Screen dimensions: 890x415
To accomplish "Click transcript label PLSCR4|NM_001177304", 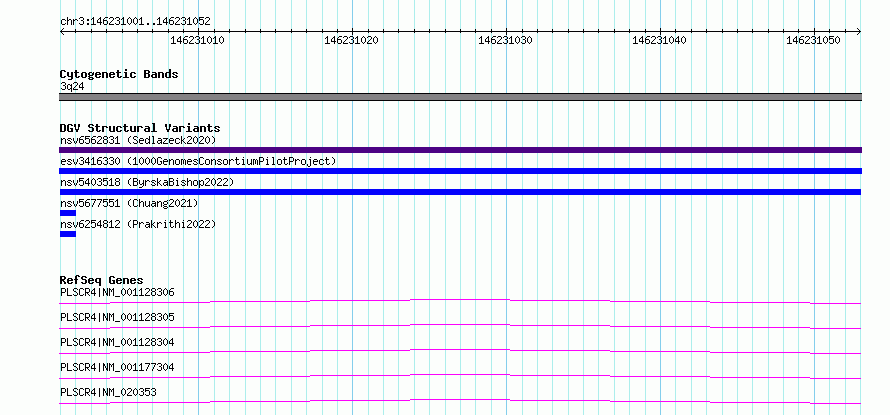I will [x=117, y=367].
